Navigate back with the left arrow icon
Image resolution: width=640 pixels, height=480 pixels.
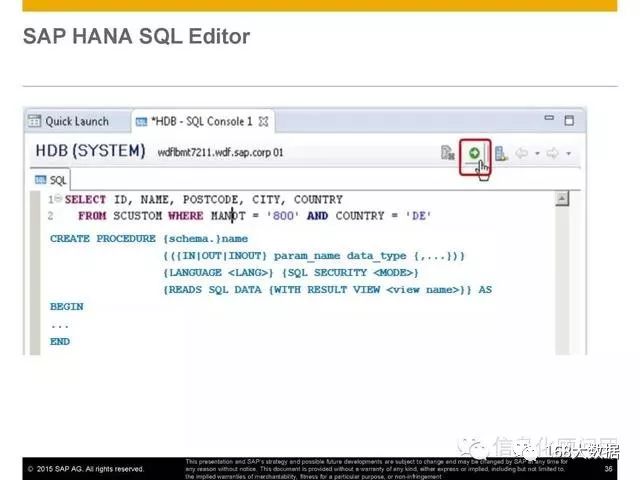[522, 153]
